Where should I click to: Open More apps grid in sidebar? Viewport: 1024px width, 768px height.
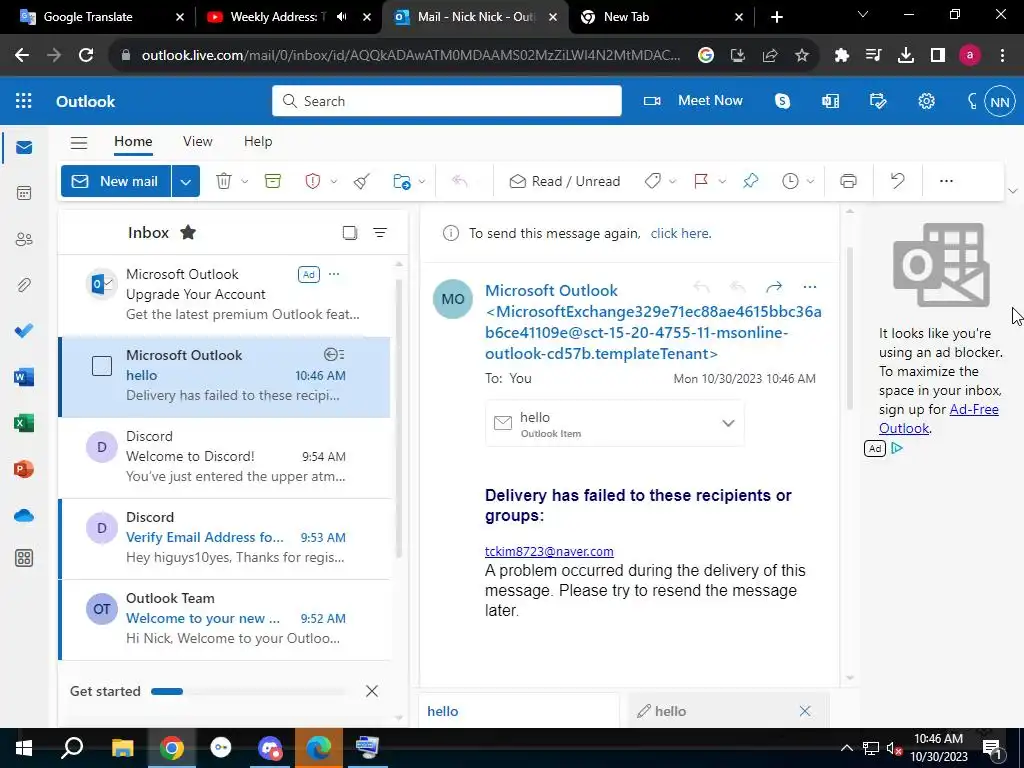click(24, 558)
